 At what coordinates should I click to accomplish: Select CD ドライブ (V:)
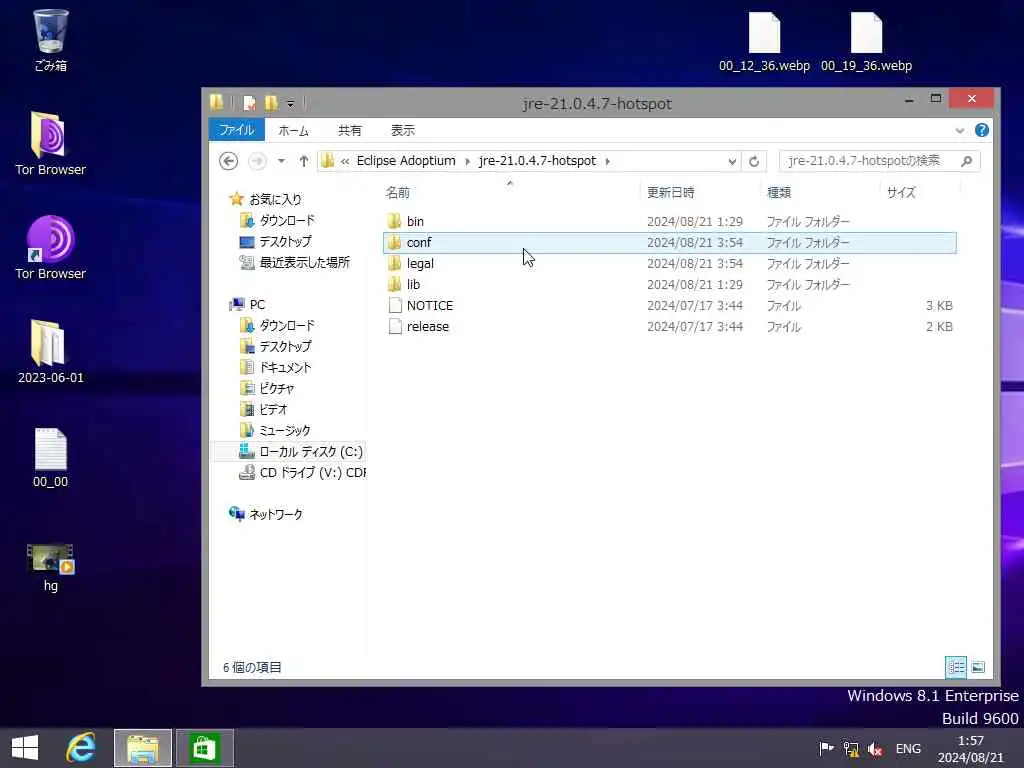point(302,472)
